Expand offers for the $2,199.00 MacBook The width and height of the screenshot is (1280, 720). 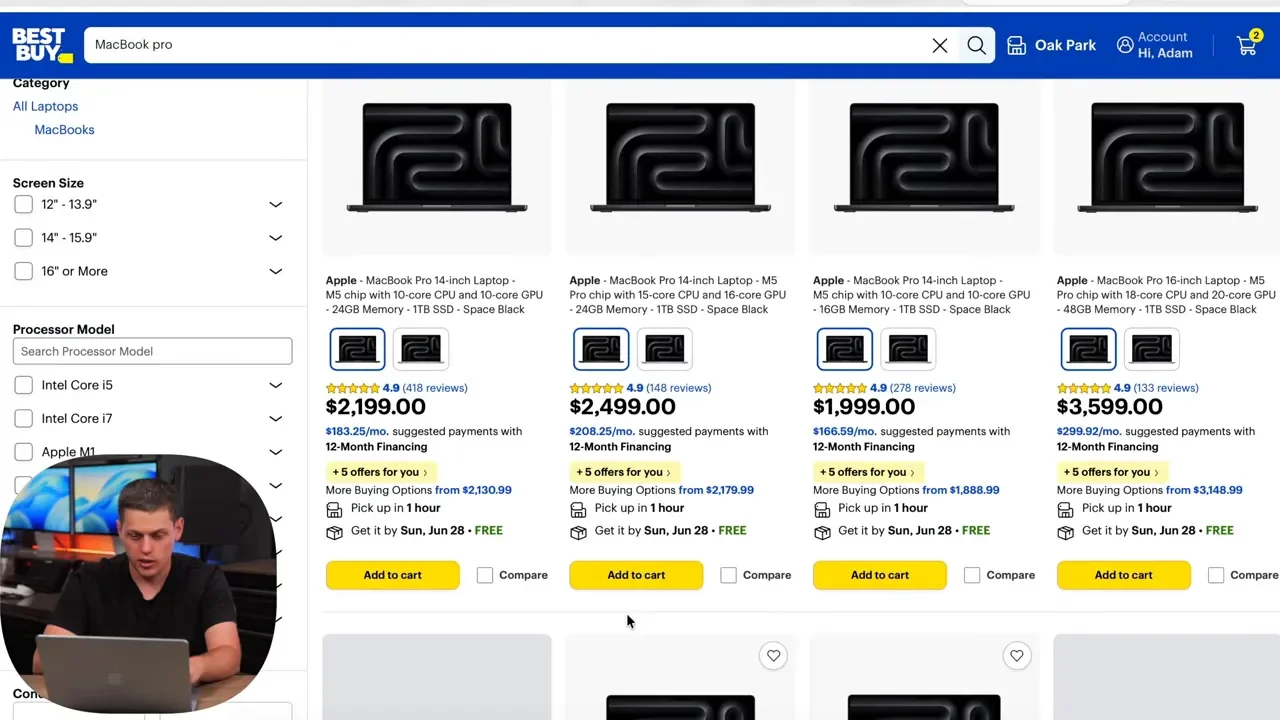(x=380, y=472)
